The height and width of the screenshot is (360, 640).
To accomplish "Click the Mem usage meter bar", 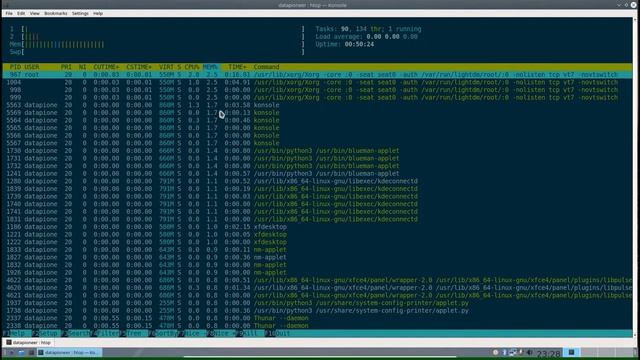I will click(157, 44).
